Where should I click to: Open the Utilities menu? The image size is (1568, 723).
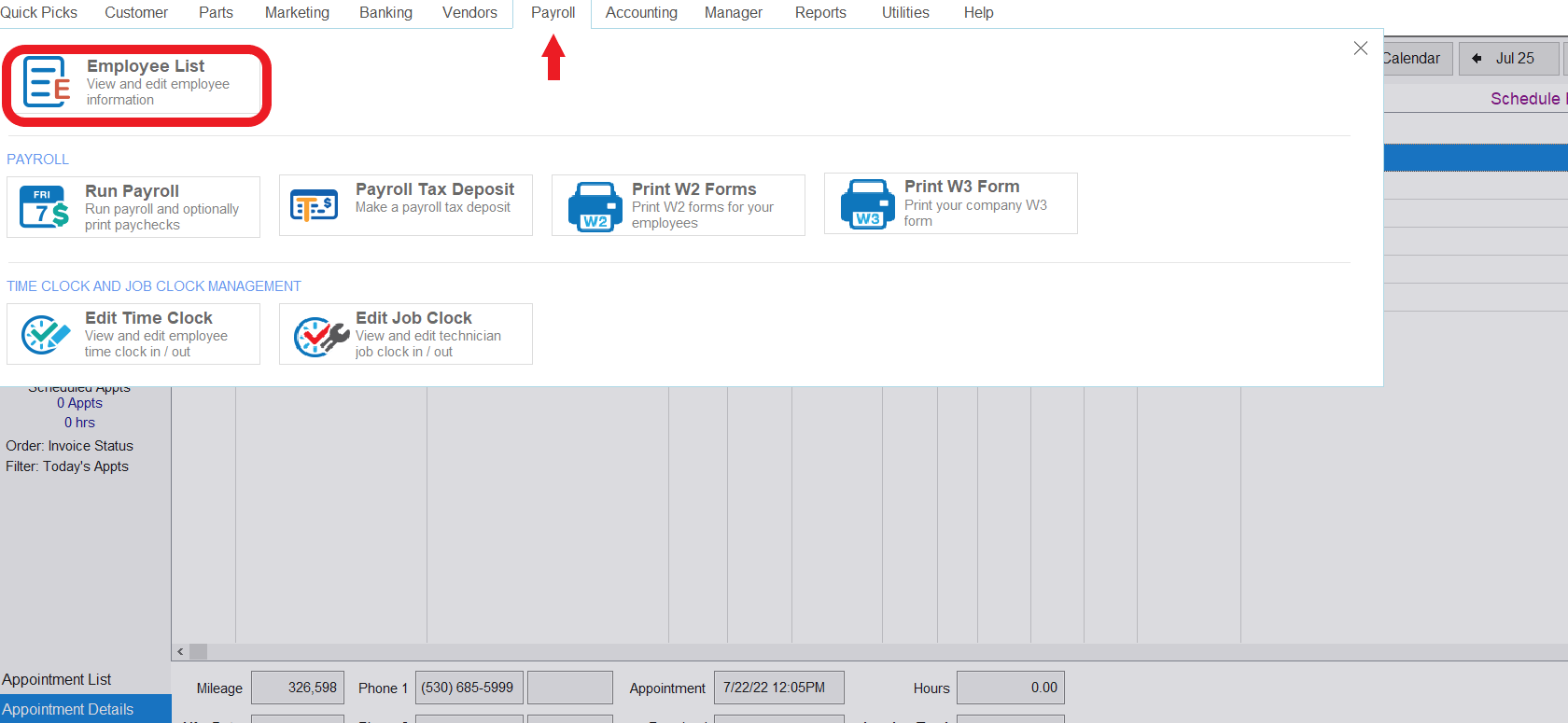pos(905,12)
